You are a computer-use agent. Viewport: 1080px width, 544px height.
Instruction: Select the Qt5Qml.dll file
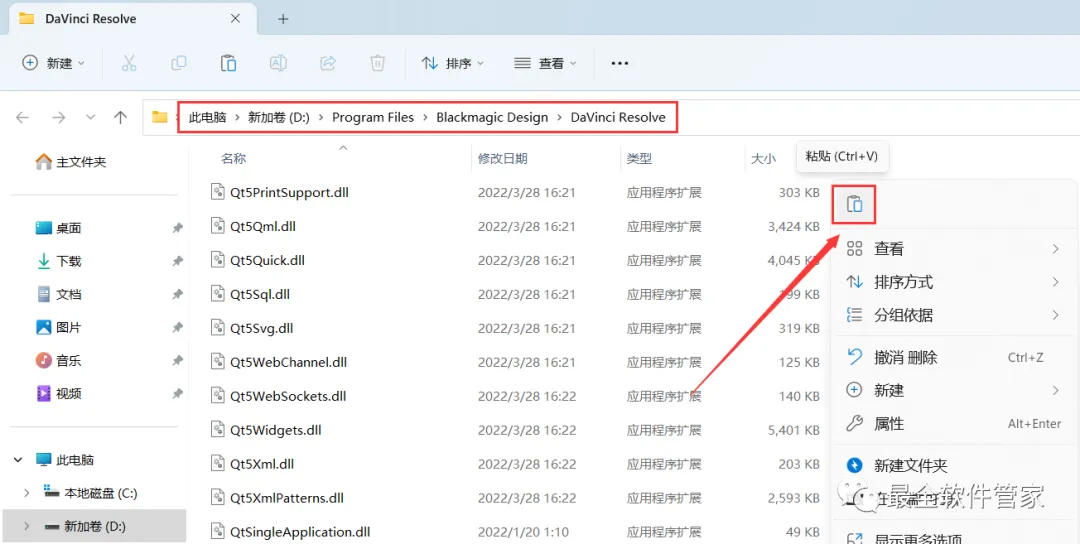pyautogui.click(x=263, y=227)
